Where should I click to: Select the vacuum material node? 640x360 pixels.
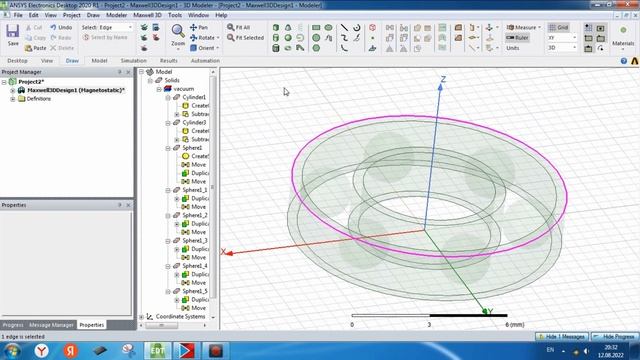(x=183, y=89)
